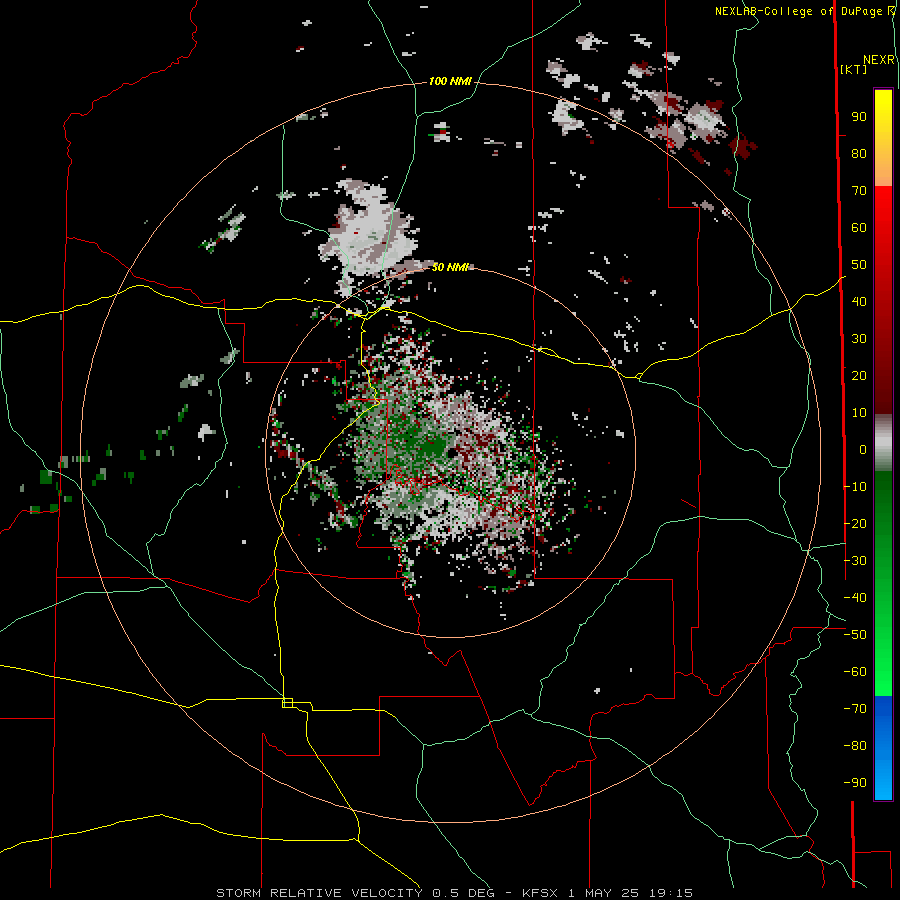Viewport: 900px width, 900px height.
Task: Click the -10 value on the velocity scale
Action: [x=855, y=487]
